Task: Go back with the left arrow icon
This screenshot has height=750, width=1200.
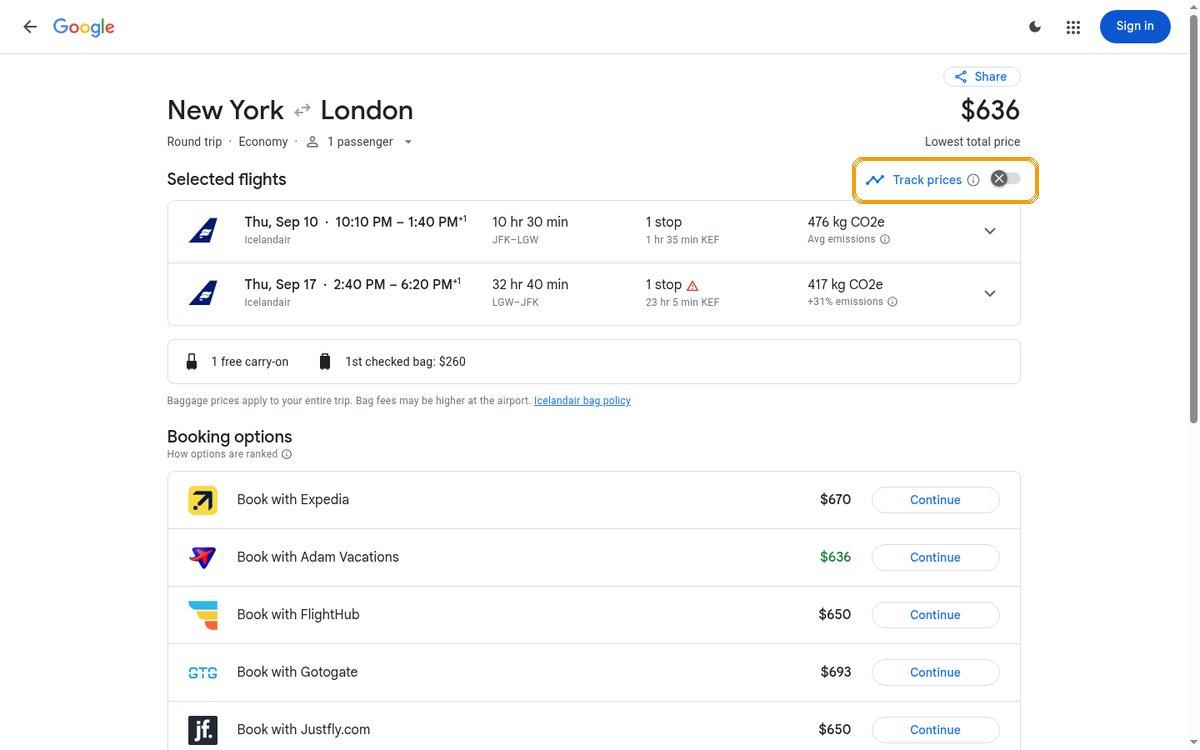Action: [x=30, y=27]
